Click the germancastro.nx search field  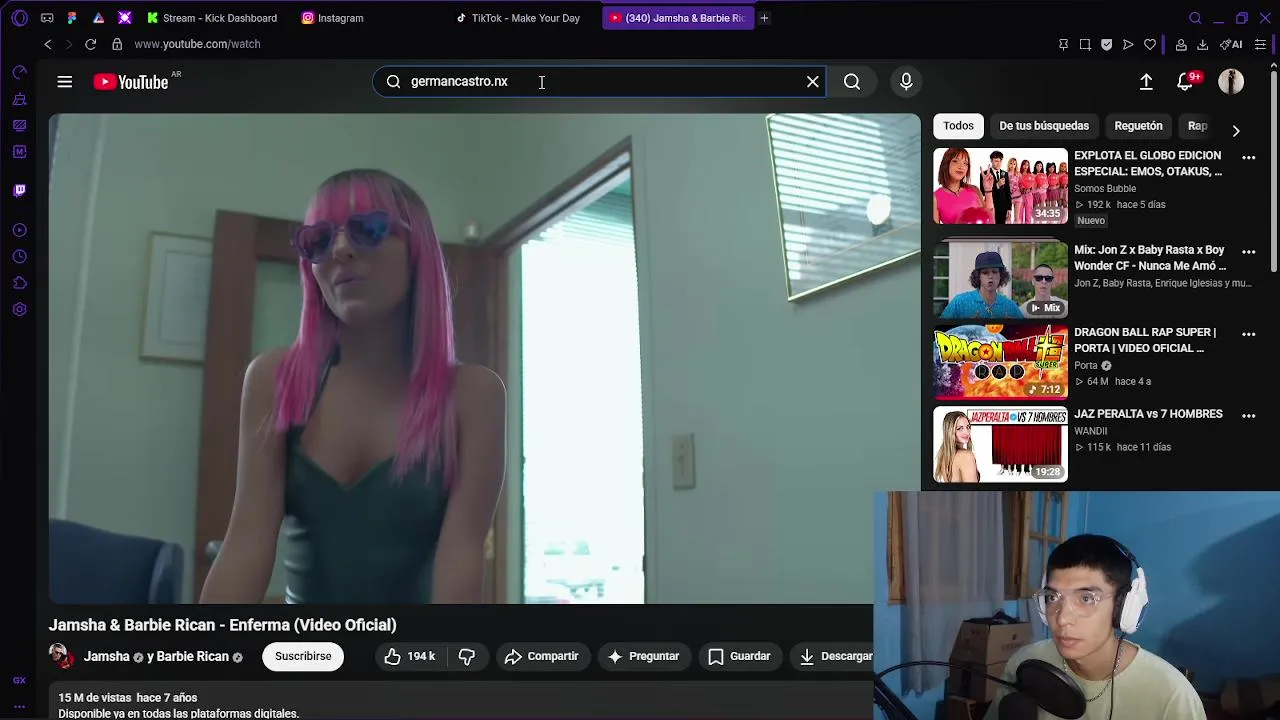600,82
